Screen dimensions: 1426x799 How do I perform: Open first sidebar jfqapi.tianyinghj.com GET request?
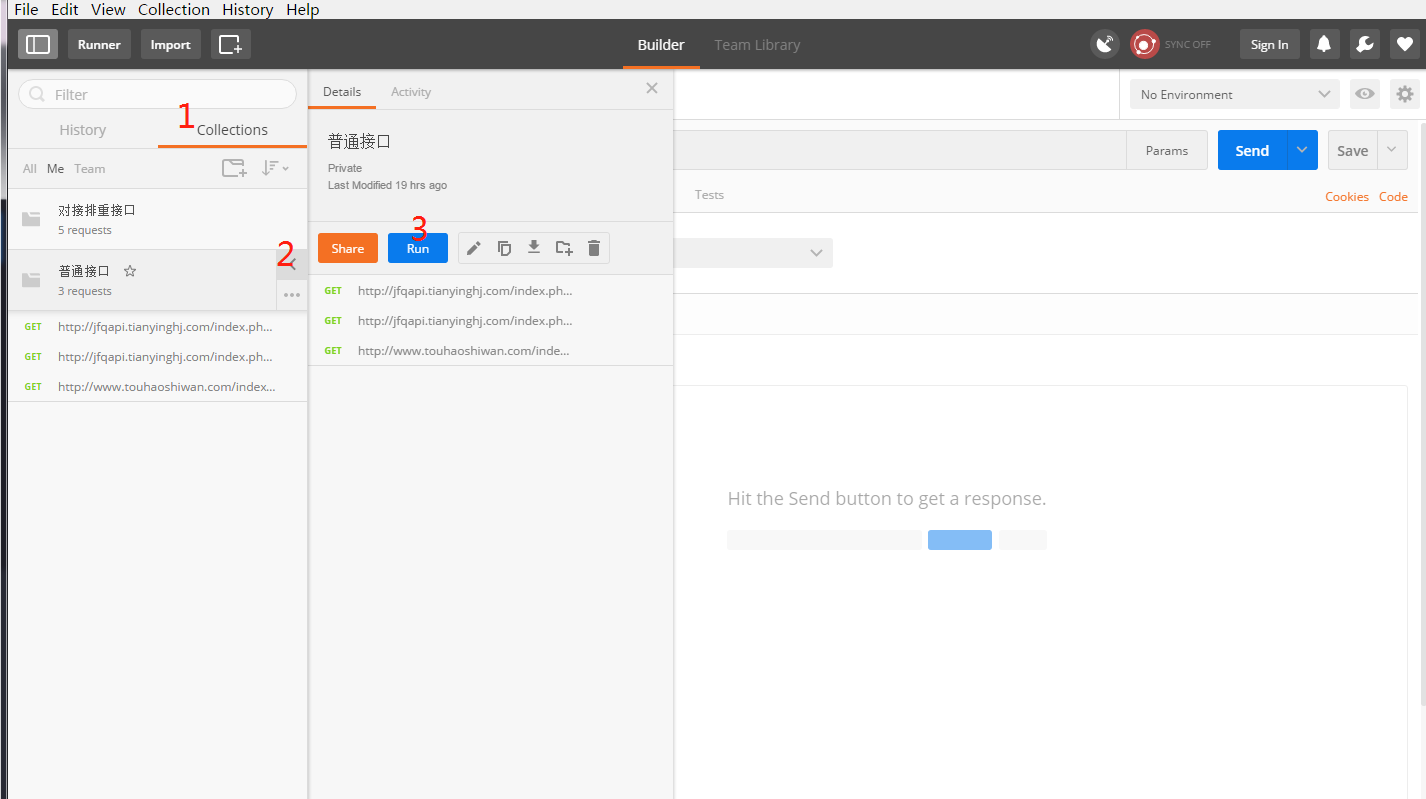(158, 326)
